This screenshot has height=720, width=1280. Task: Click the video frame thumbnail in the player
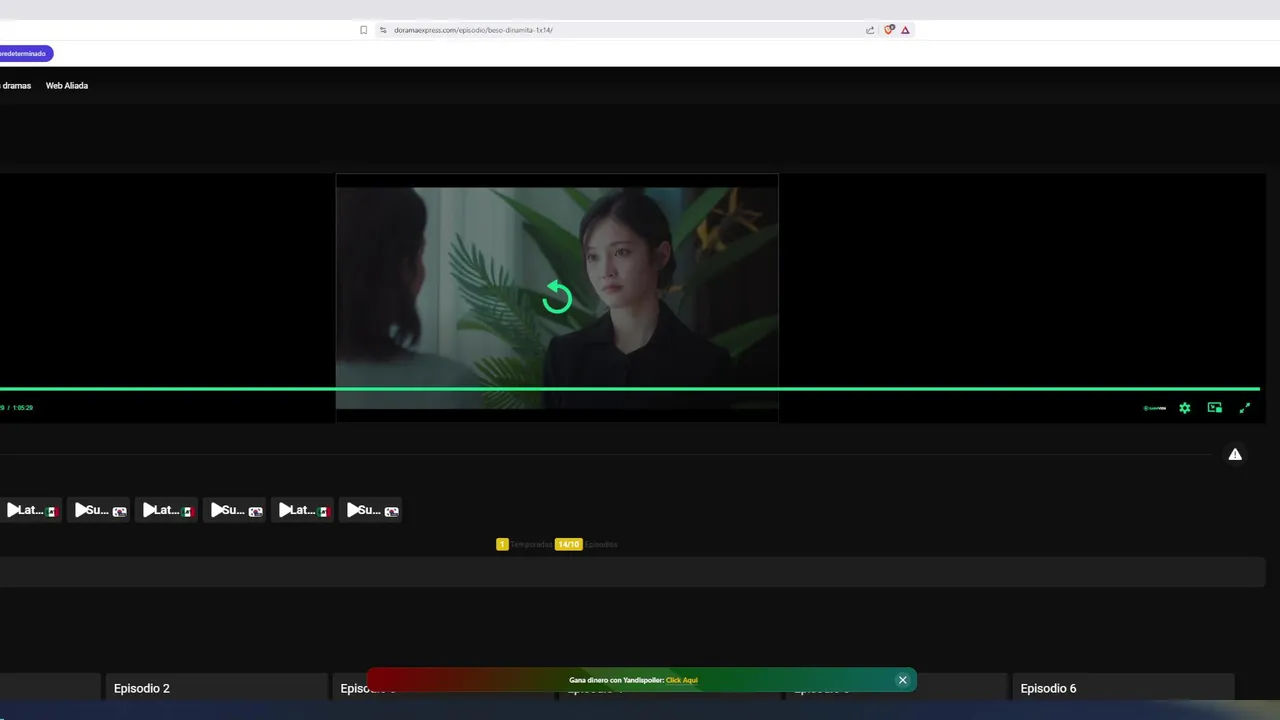click(x=557, y=298)
